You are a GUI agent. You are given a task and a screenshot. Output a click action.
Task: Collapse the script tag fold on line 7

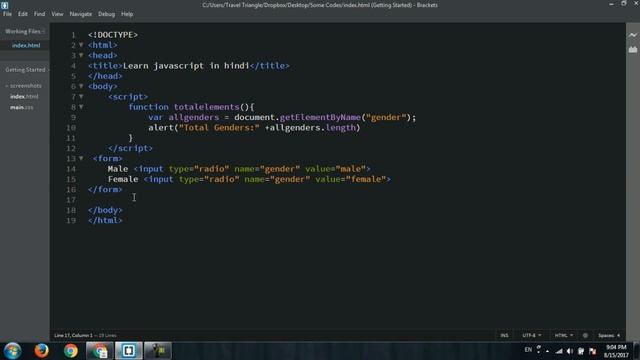point(81,97)
